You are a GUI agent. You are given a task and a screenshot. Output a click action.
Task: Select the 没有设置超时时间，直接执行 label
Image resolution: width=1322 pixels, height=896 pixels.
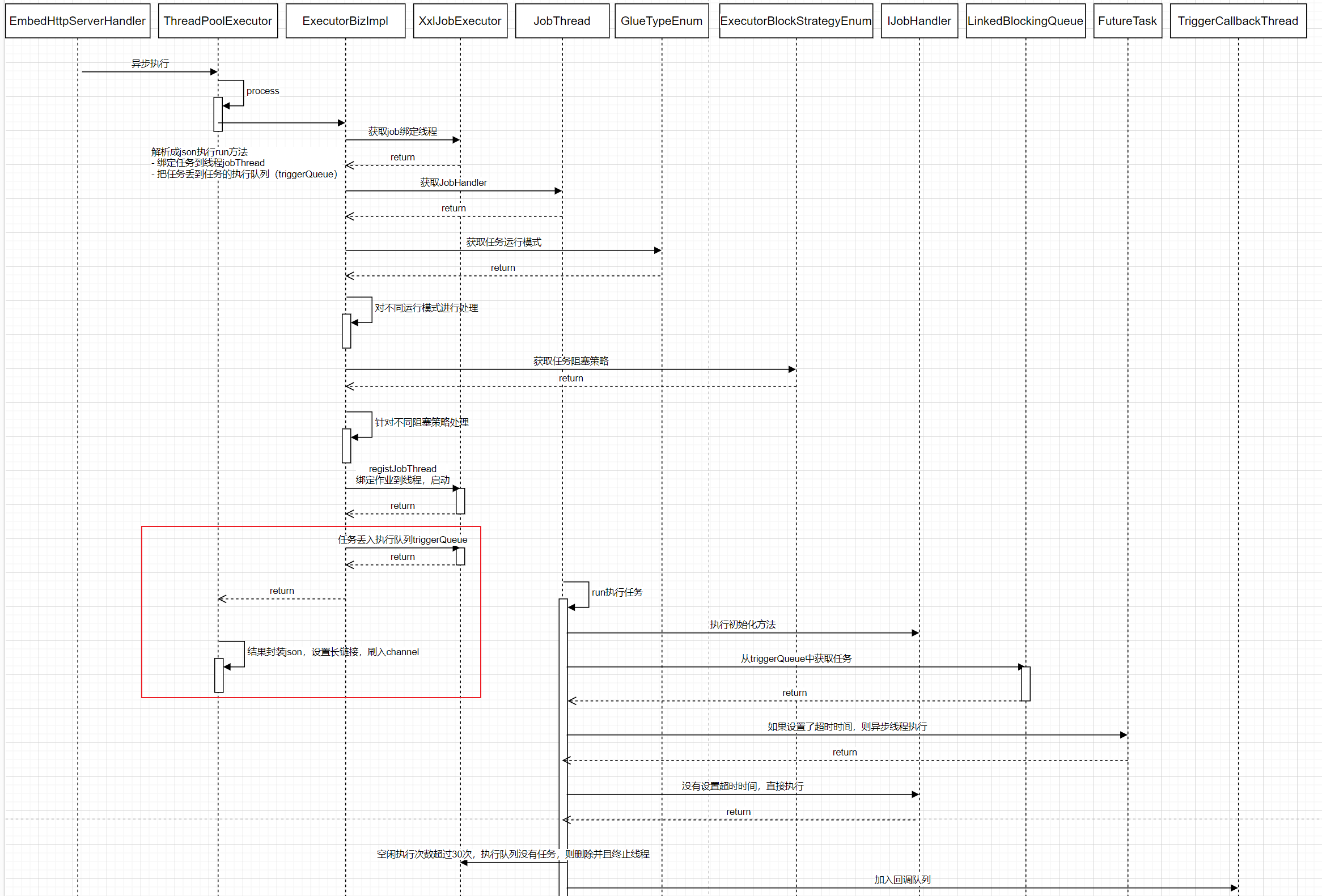(x=743, y=786)
